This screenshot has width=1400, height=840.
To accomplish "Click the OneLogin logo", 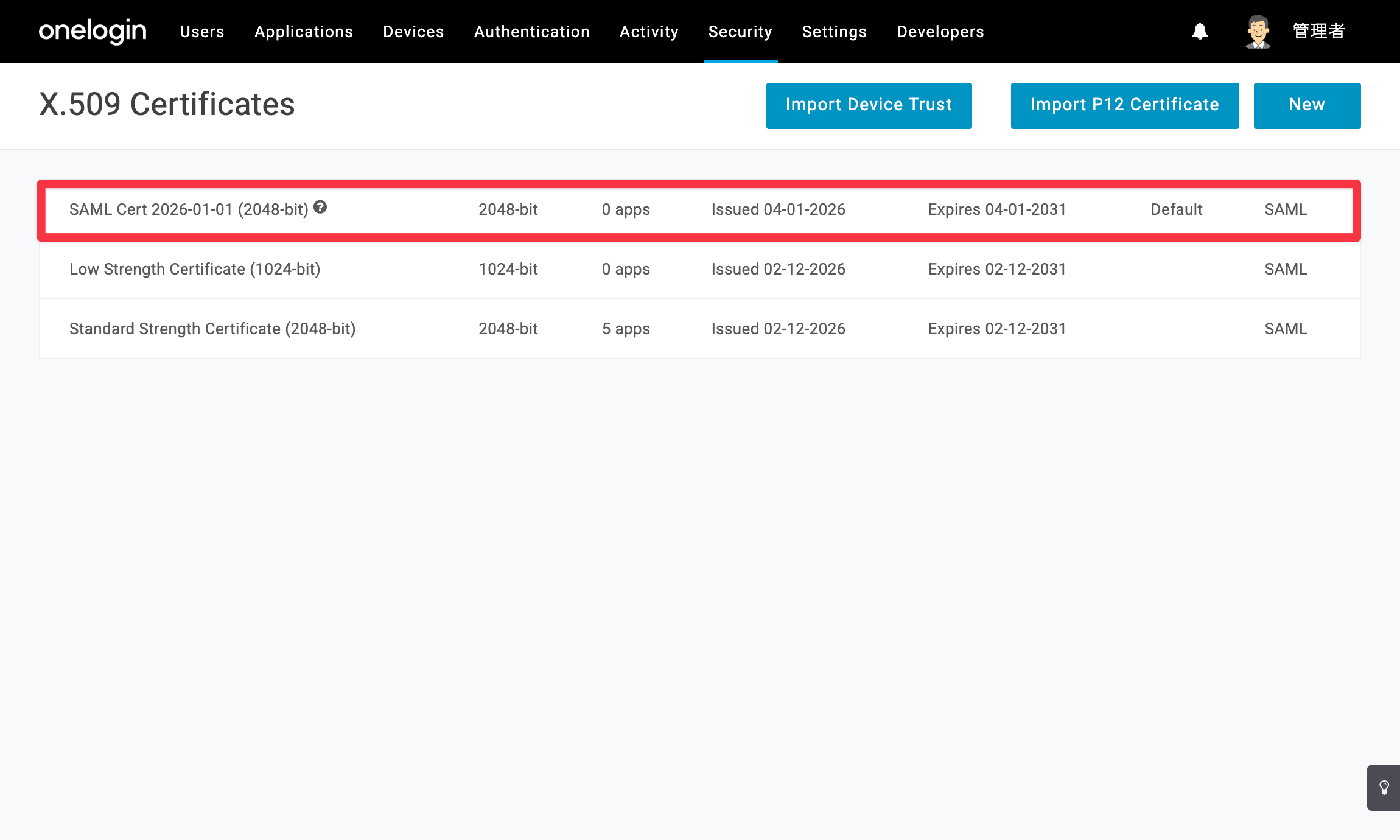I will [93, 31].
